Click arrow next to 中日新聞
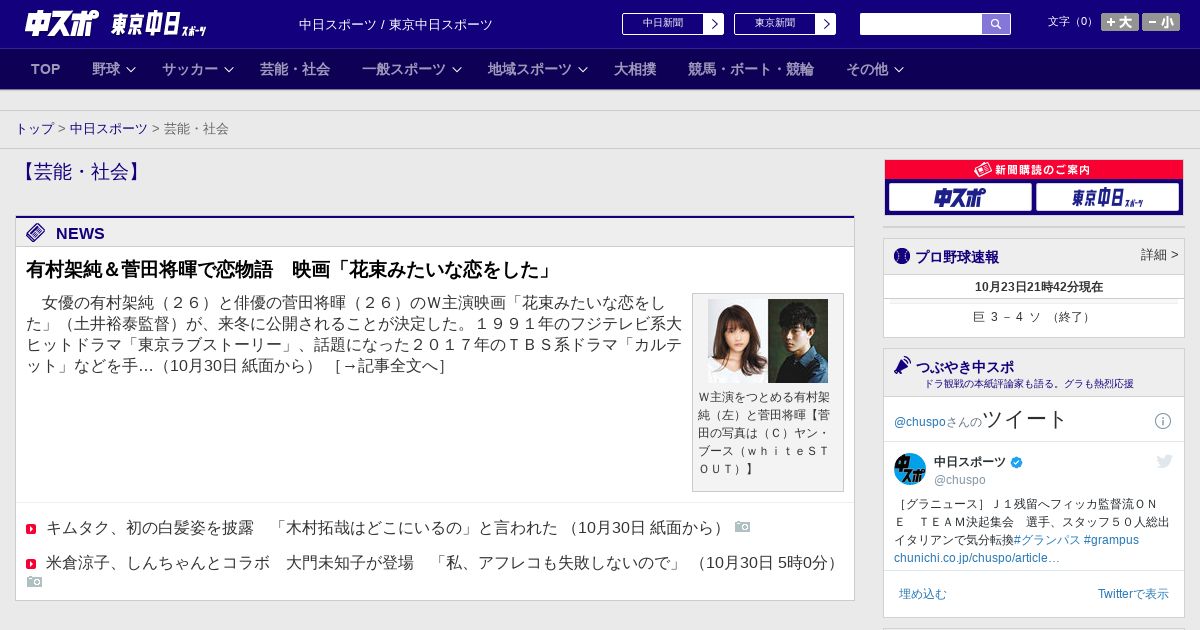The height and width of the screenshot is (630, 1200). pyautogui.click(x=714, y=24)
